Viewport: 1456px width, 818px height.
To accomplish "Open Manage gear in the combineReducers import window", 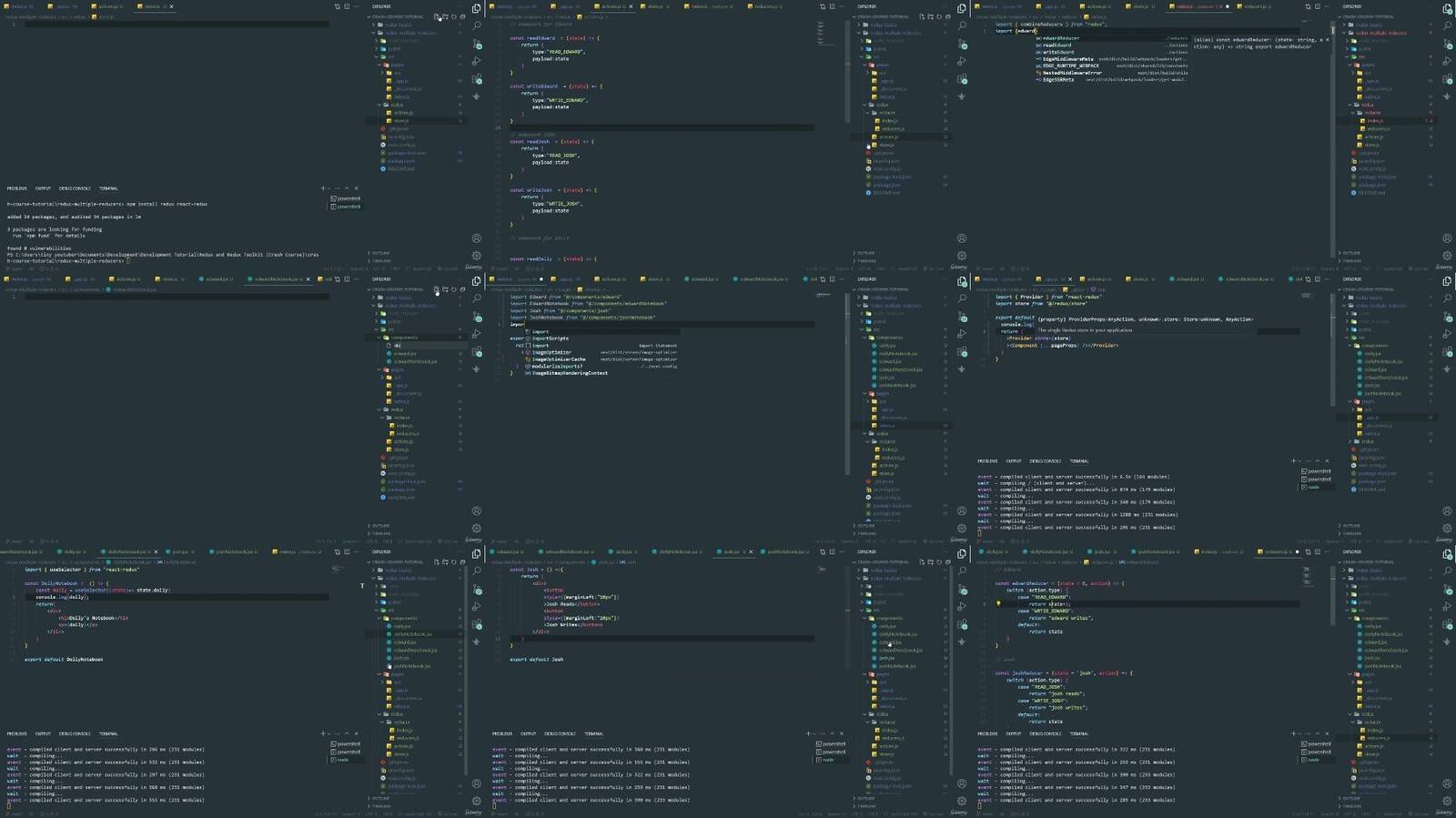I will [1447, 256].
